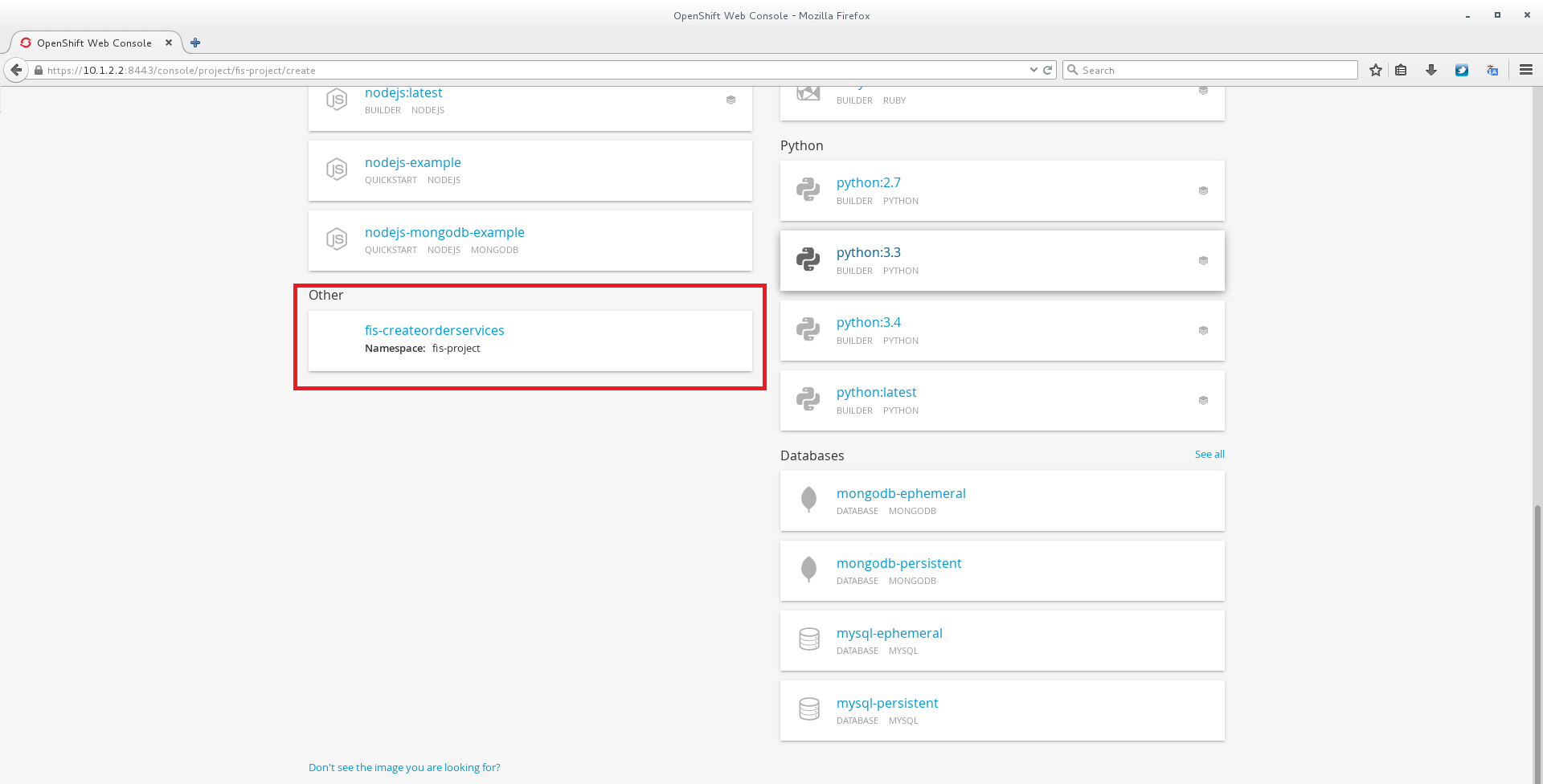Click the Node.js icon on nodejs-example card

(337, 169)
